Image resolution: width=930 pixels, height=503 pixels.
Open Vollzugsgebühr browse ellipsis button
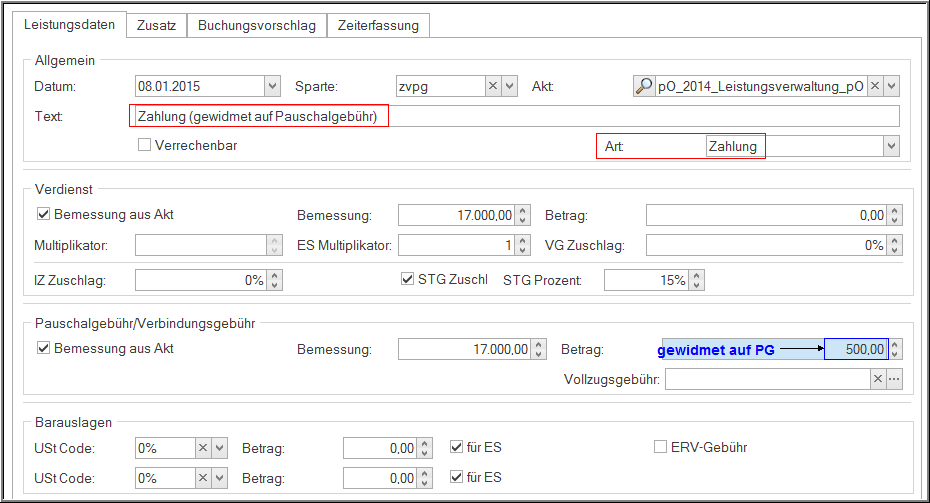coord(894,379)
